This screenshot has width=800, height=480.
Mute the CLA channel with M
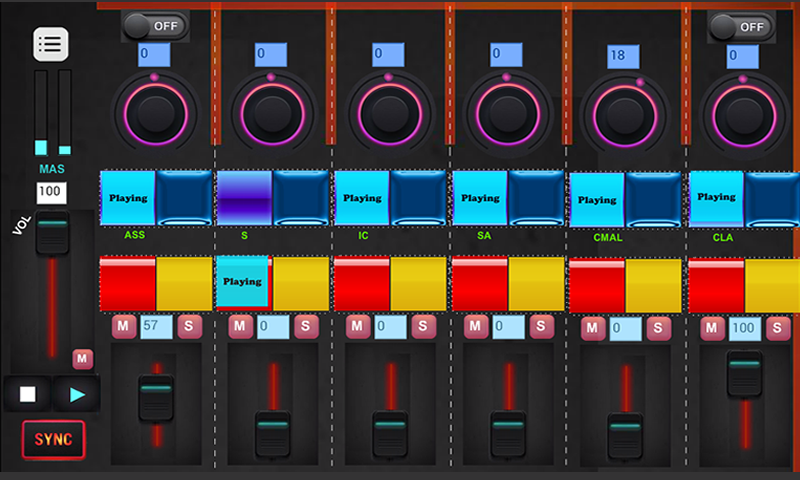point(712,329)
